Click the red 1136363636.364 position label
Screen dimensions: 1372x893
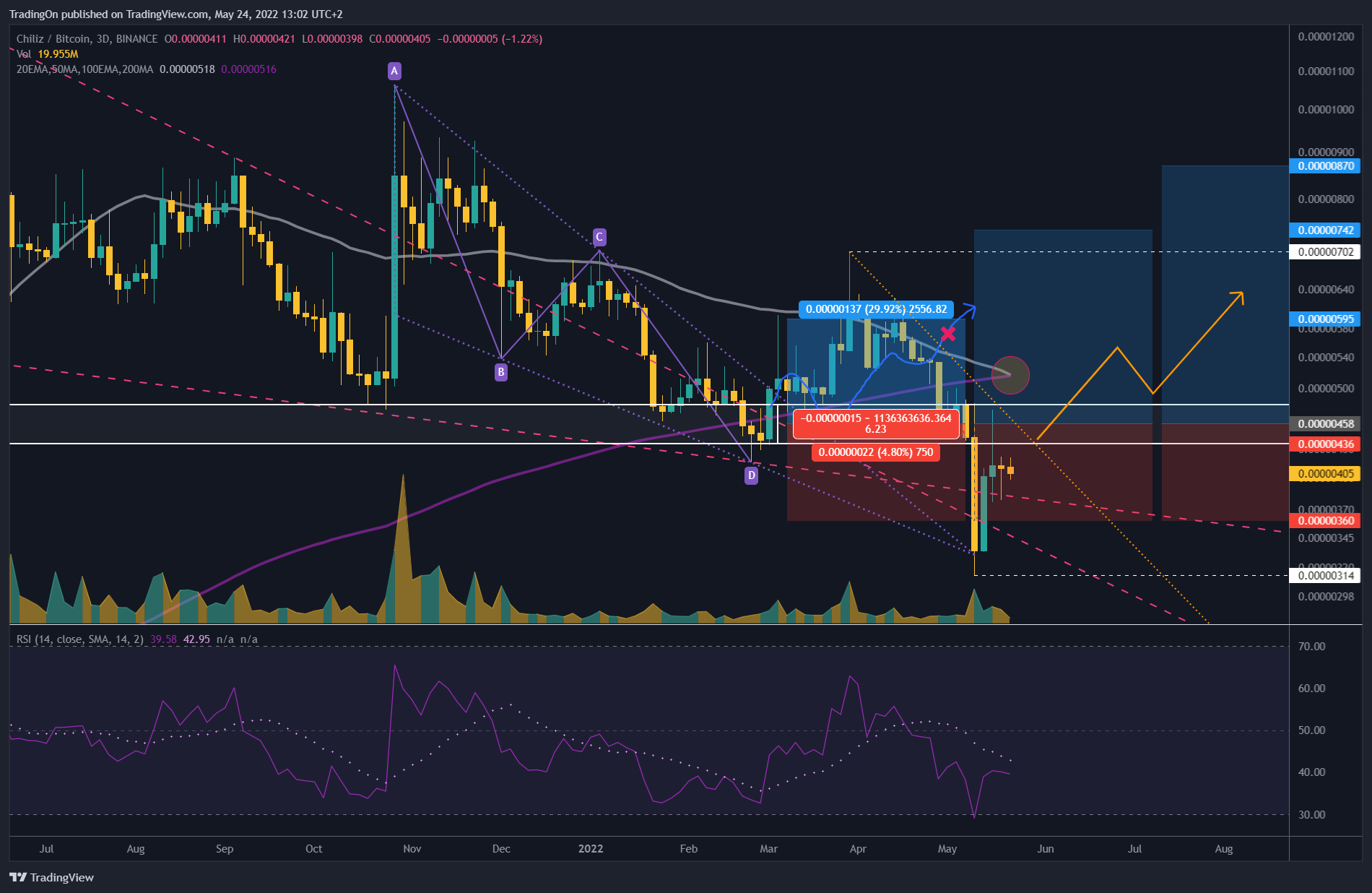coord(876,423)
